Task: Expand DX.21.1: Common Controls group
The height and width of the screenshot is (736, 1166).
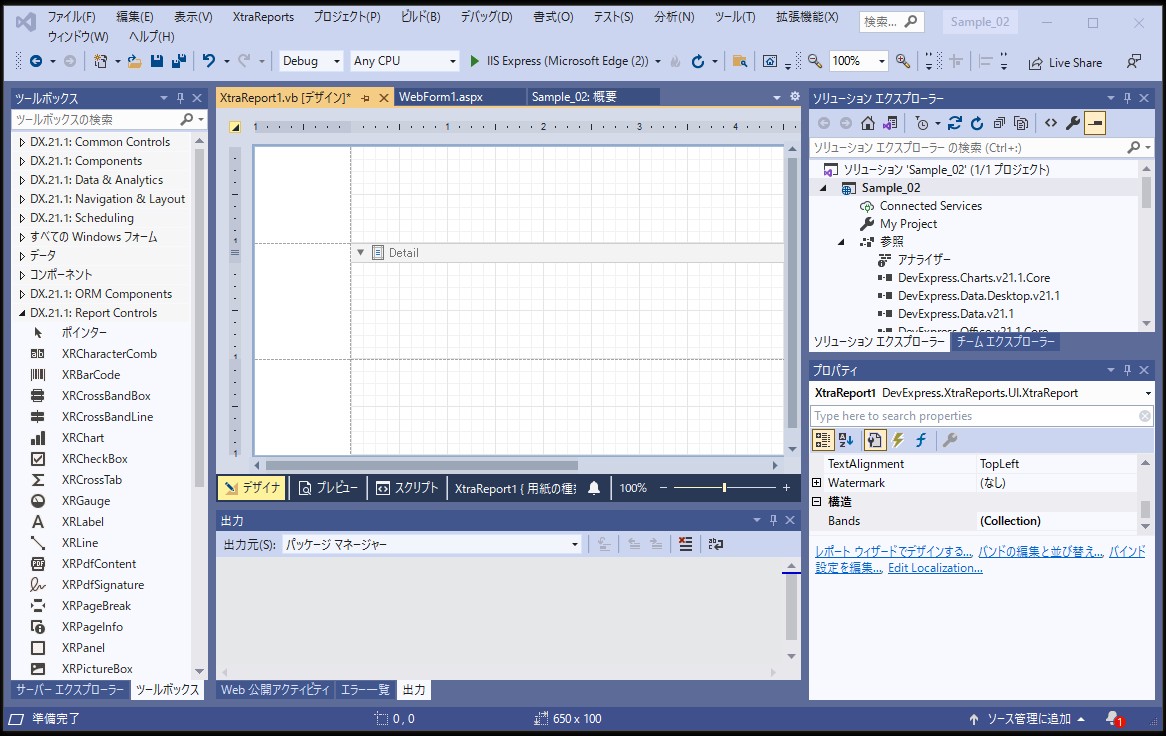Action: point(22,142)
